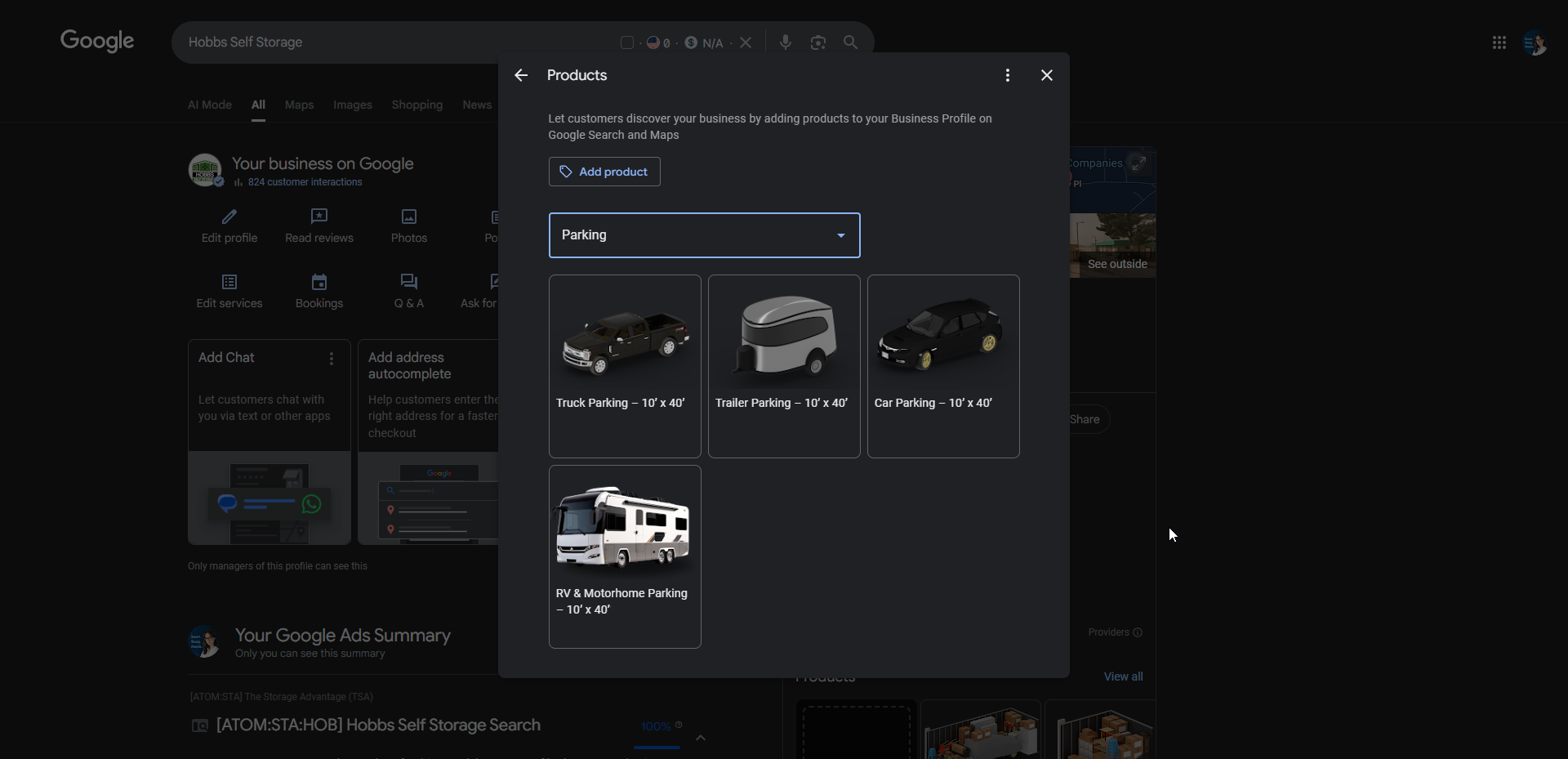Click the 824 customer interactions link

[305, 182]
